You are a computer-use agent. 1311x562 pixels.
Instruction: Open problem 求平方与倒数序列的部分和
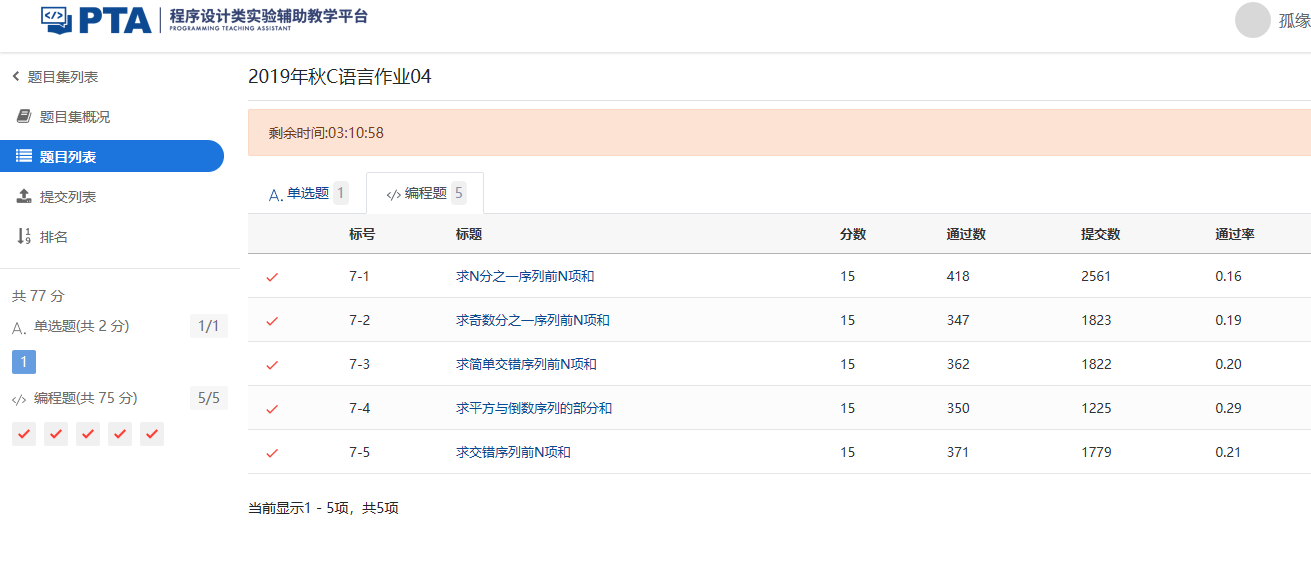coord(534,408)
